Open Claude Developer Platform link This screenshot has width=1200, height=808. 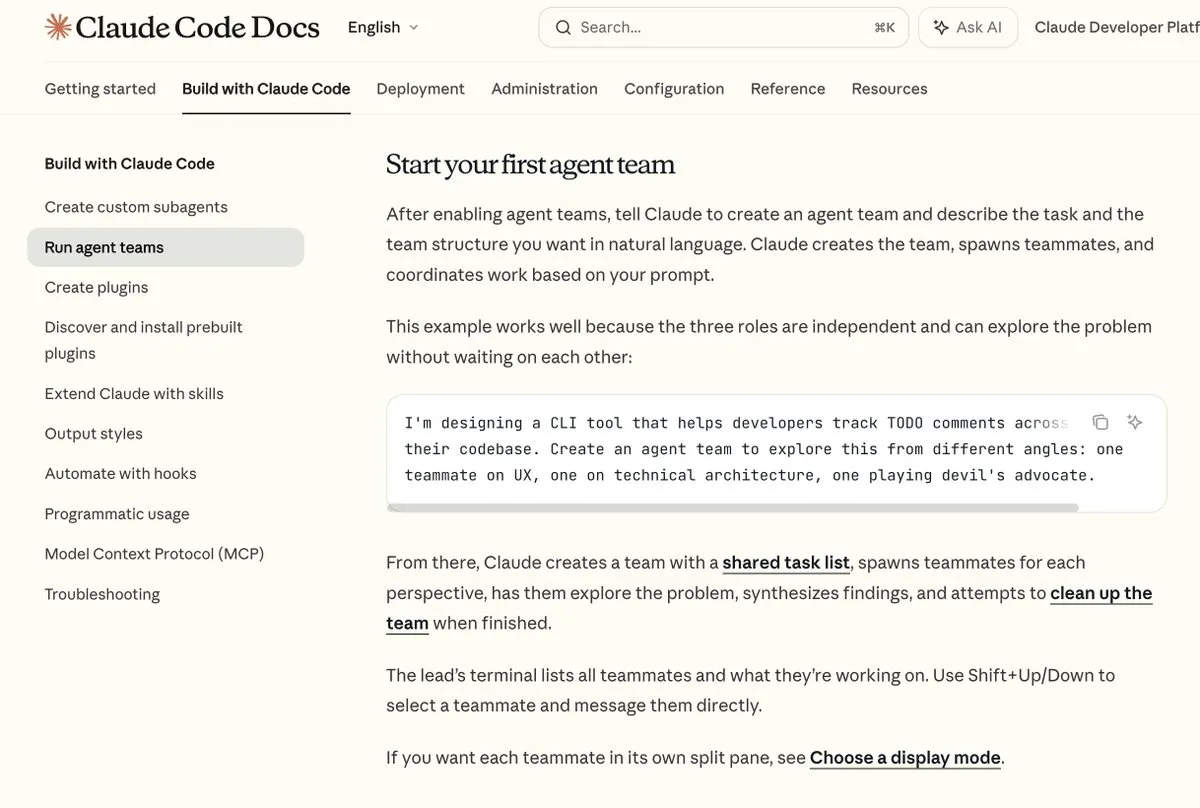[1117, 28]
